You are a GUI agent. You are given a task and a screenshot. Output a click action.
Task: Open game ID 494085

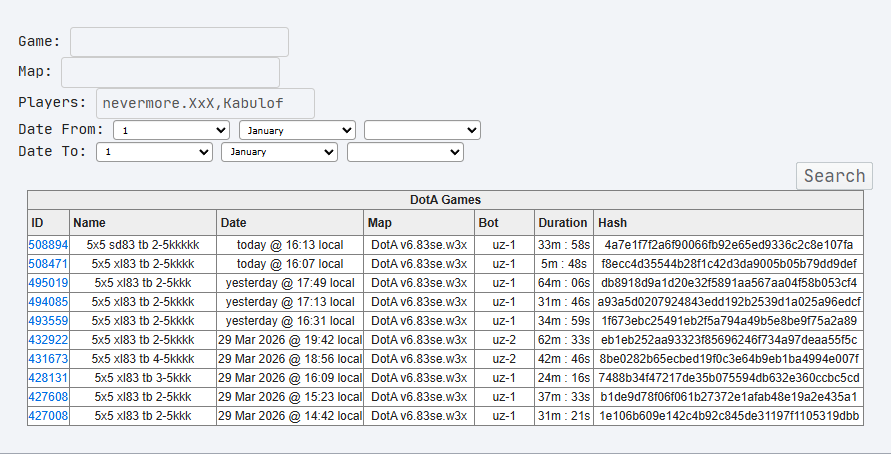point(48,302)
